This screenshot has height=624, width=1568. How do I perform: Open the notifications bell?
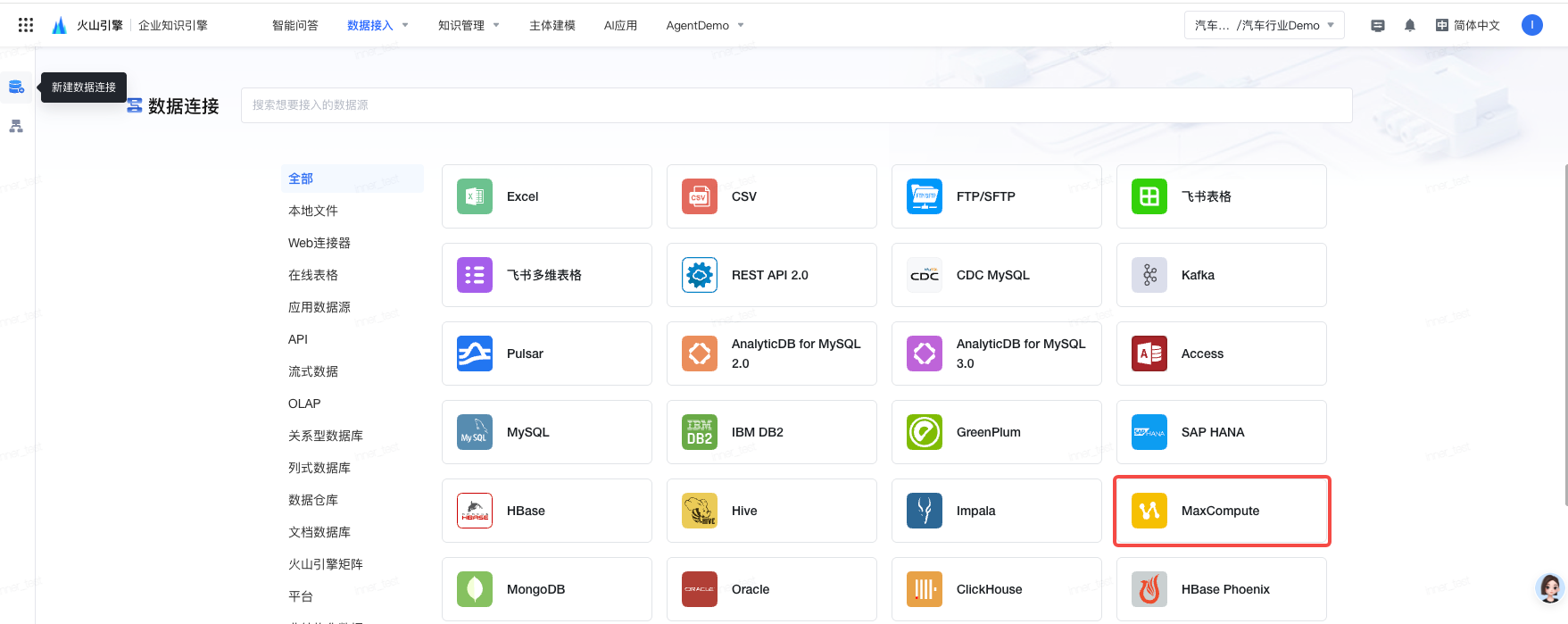pos(1410,26)
